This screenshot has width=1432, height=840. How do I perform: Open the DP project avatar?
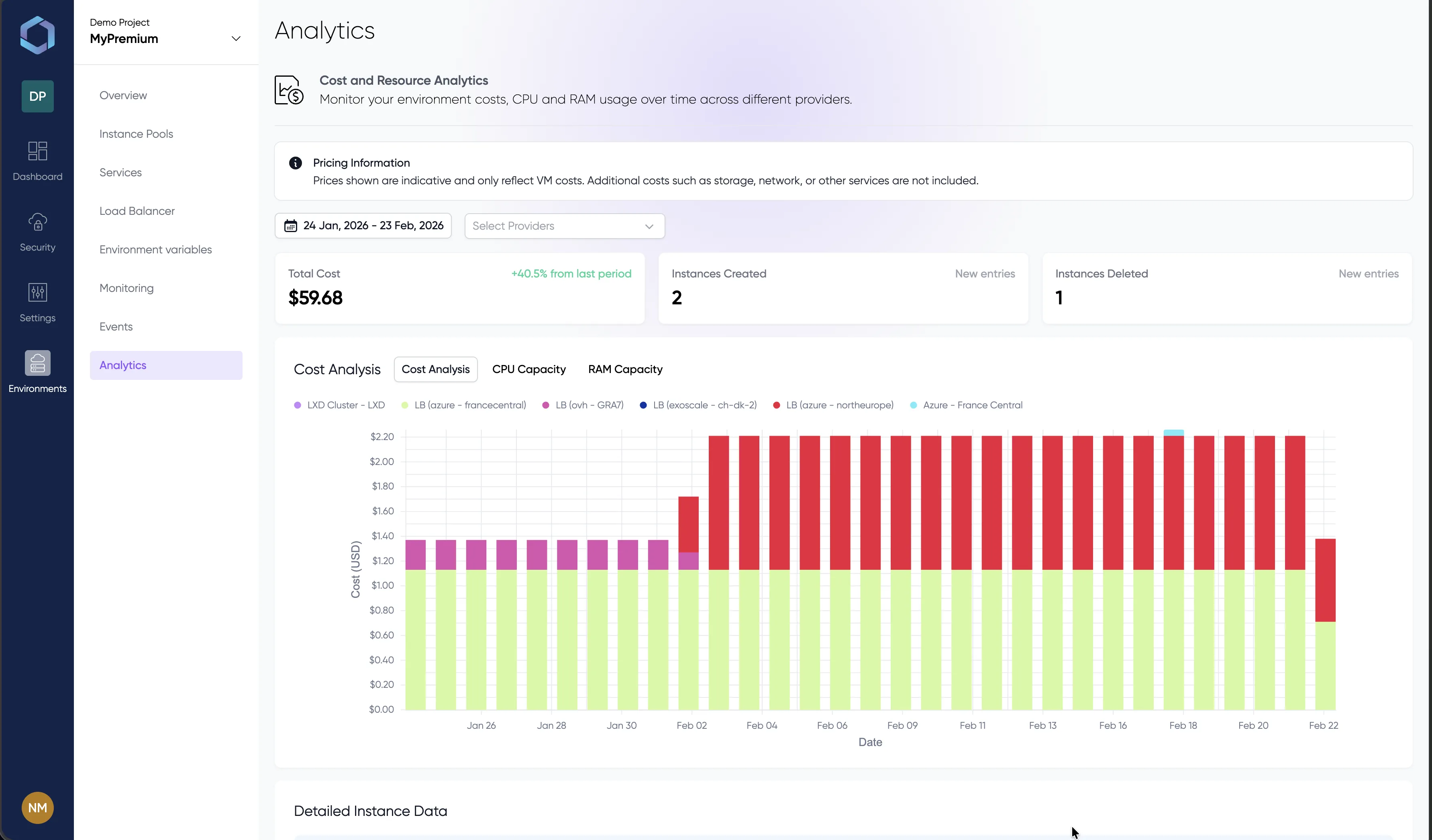(37, 96)
